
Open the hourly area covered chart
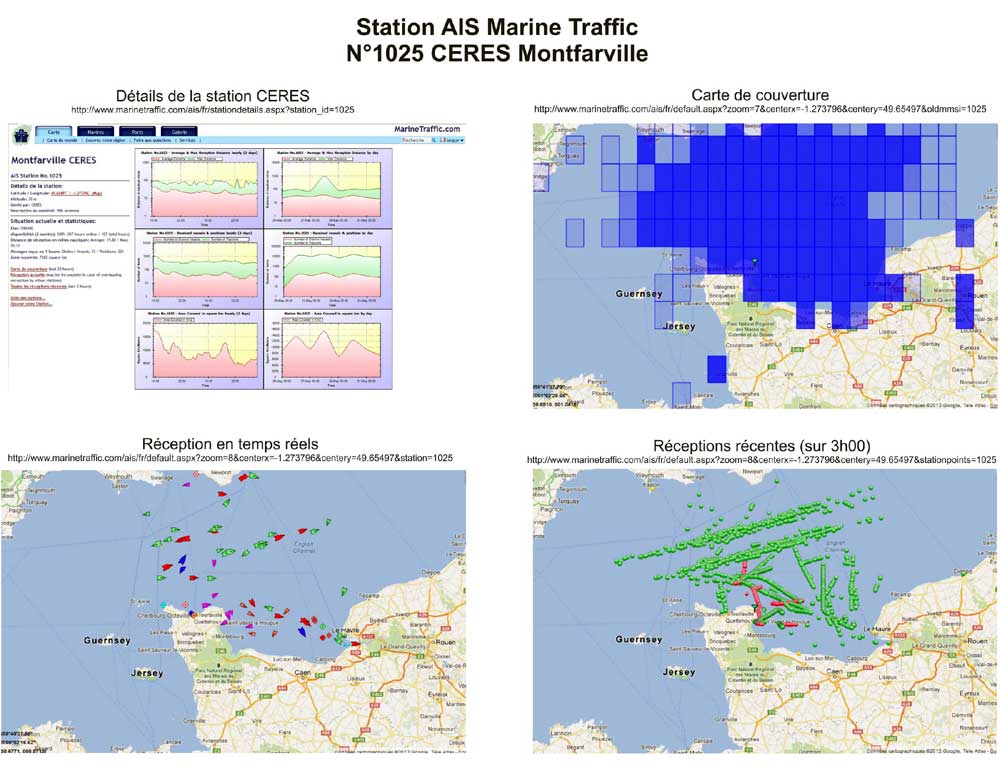coord(199,350)
